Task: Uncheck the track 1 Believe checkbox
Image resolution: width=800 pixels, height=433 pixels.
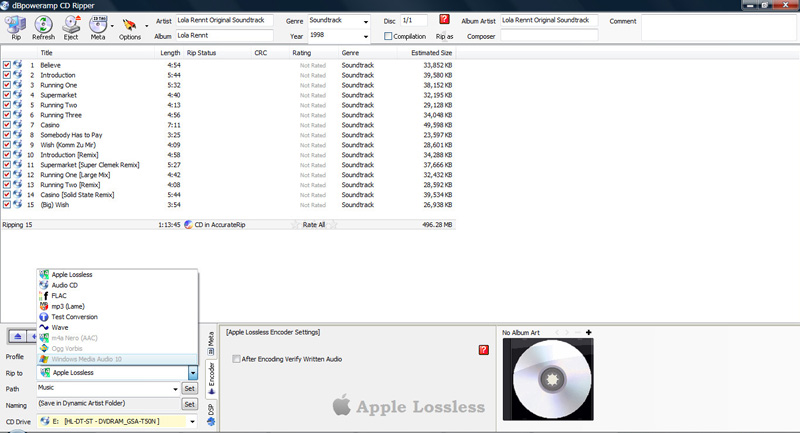Action: click(x=7, y=65)
